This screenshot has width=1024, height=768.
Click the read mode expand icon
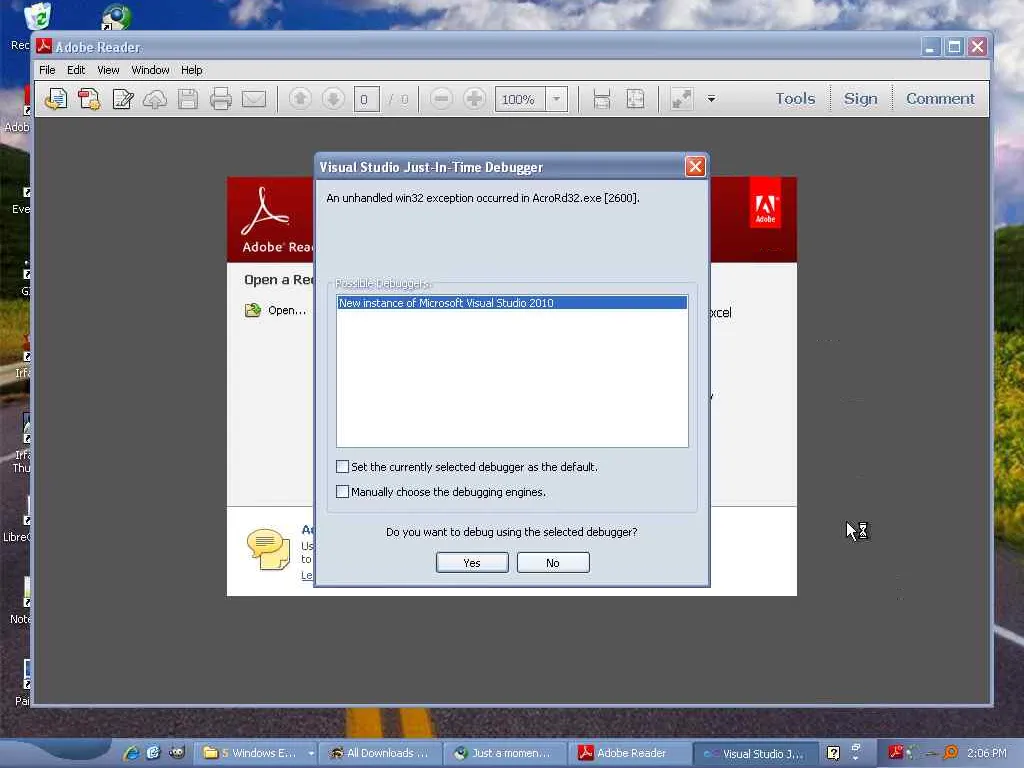coord(681,99)
